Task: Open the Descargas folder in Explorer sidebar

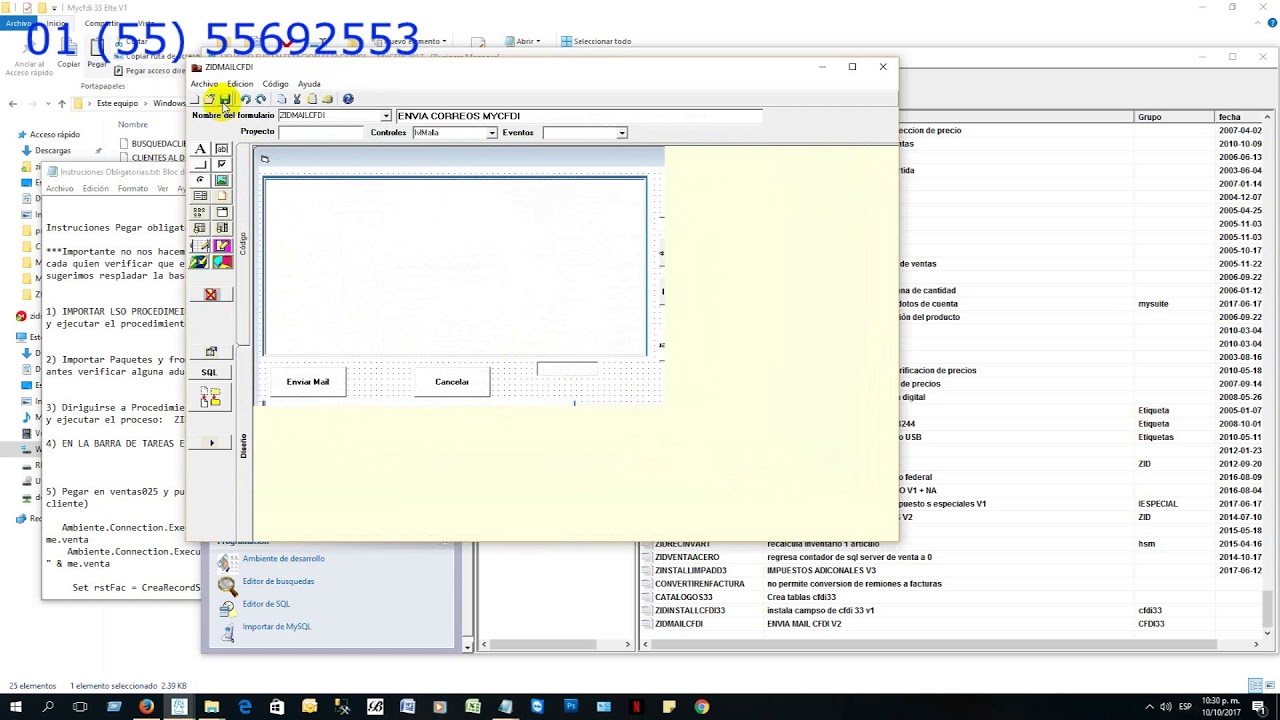Action: coord(53,151)
